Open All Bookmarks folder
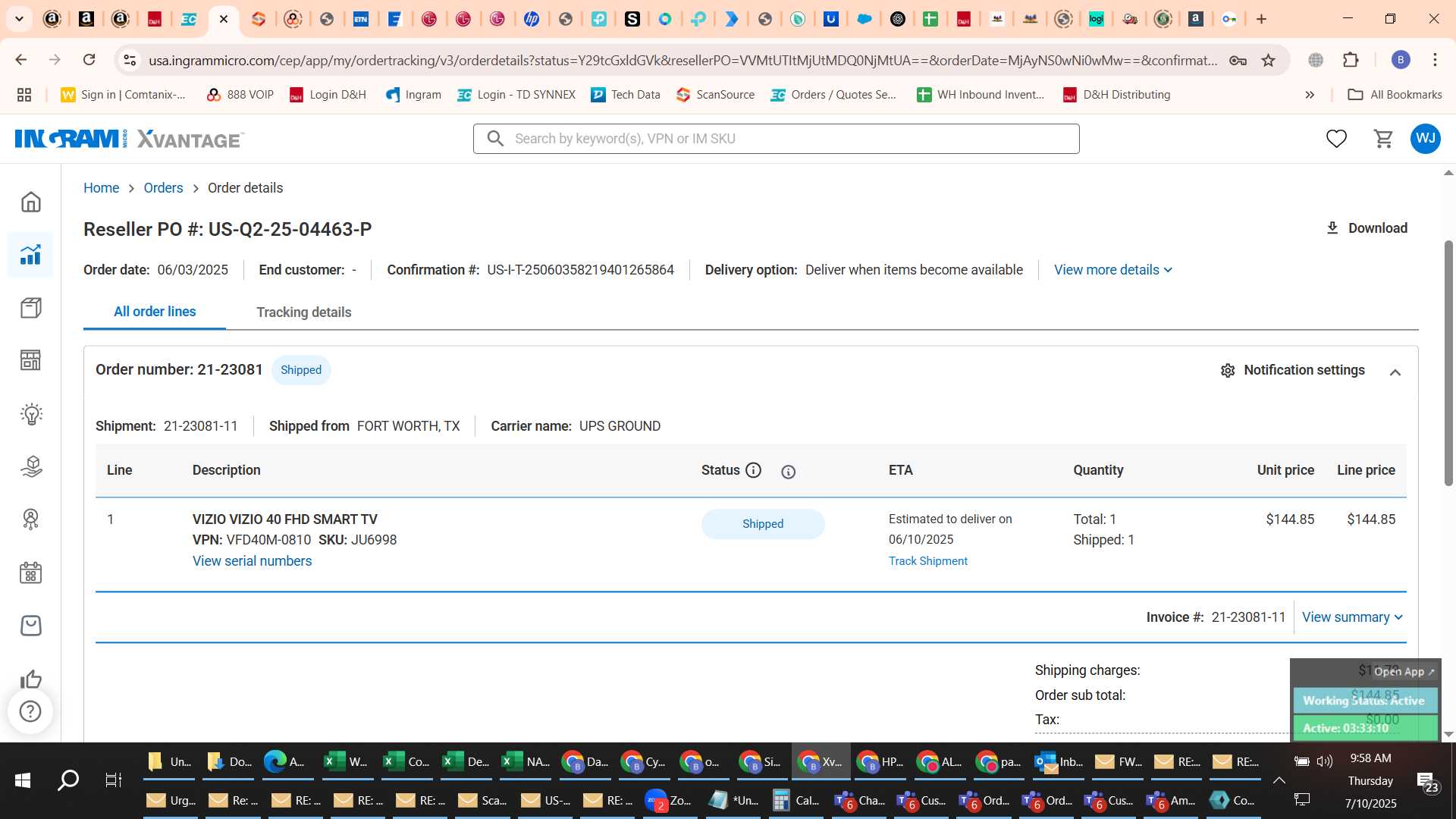Image resolution: width=1456 pixels, height=819 pixels. click(1395, 95)
